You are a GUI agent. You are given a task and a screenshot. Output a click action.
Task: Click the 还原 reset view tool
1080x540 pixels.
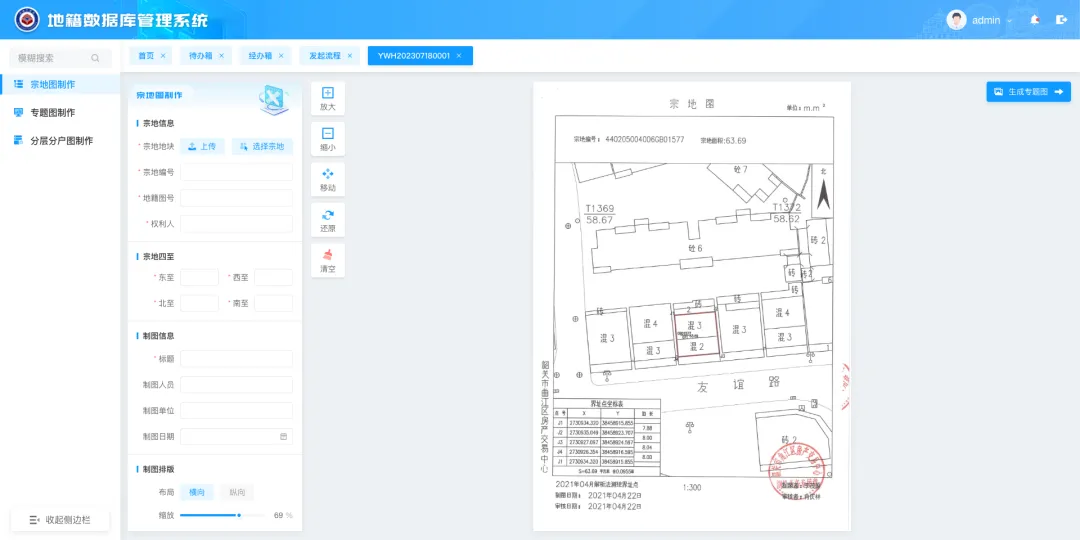[327, 220]
